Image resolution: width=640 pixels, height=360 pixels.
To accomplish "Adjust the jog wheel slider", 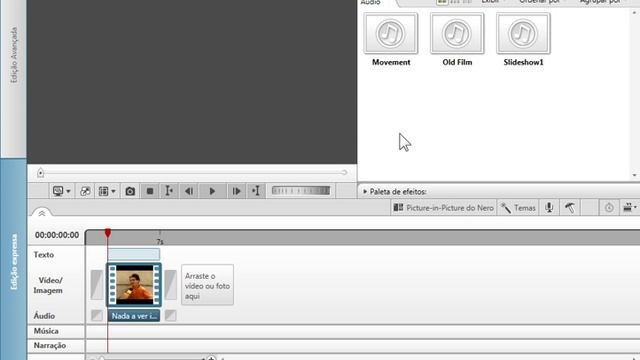I will click(301, 191).
